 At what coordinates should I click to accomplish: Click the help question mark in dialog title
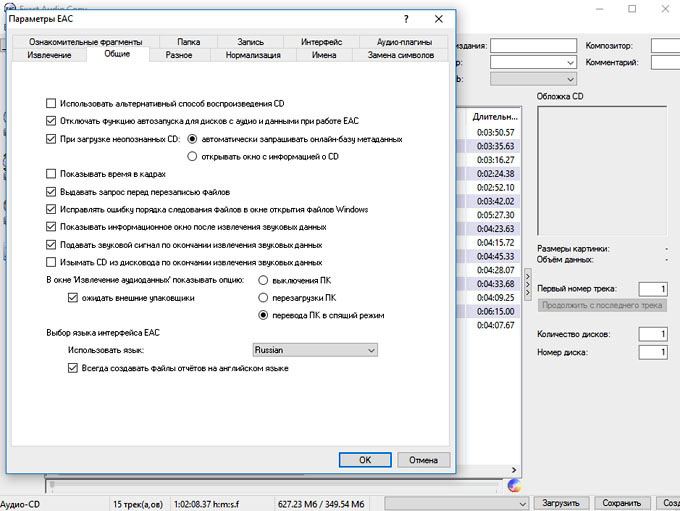pos(405,19)
